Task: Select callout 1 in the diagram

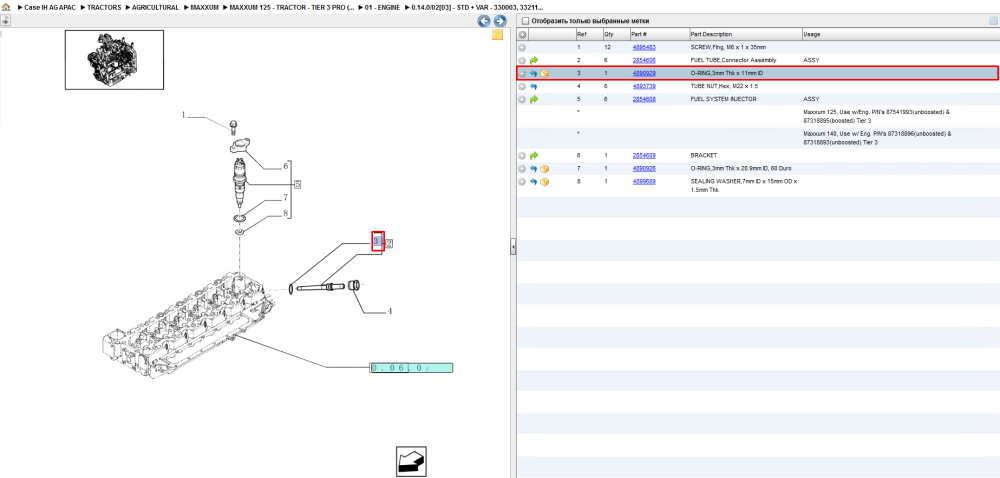Action: pyautogui.click(x=183, y=115)
